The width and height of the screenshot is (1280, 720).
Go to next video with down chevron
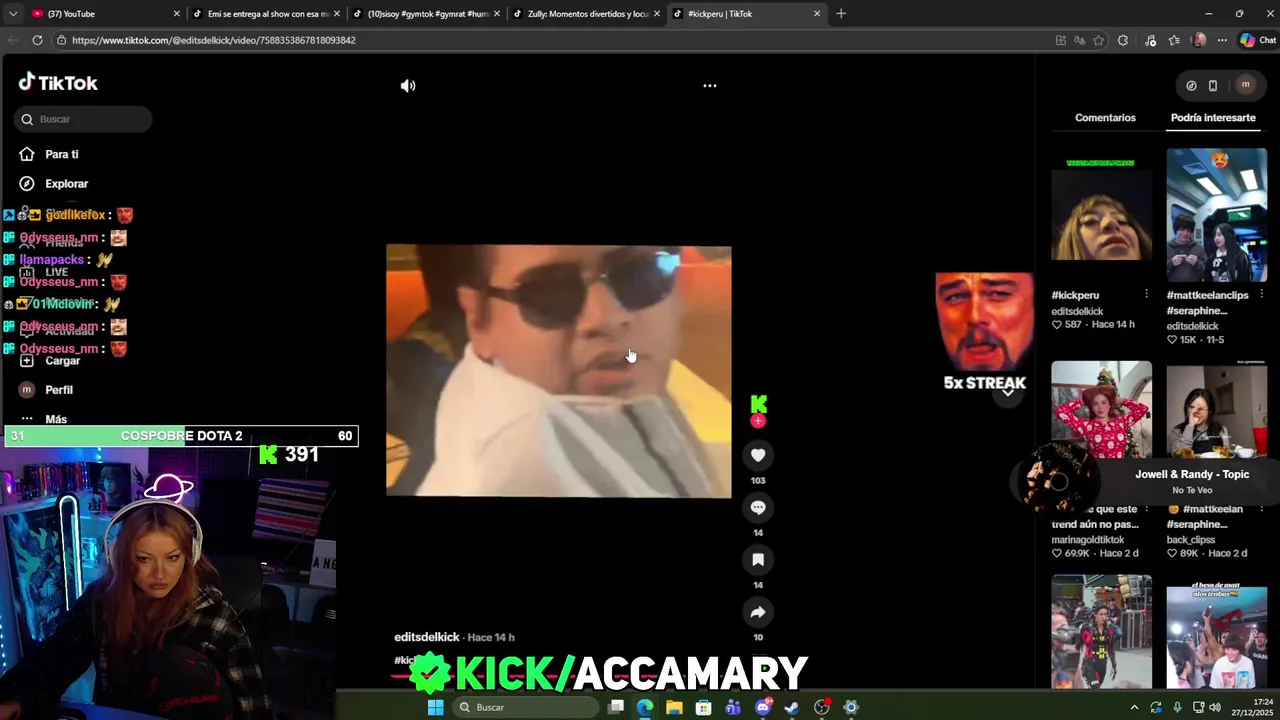(x=1008, y=392)
